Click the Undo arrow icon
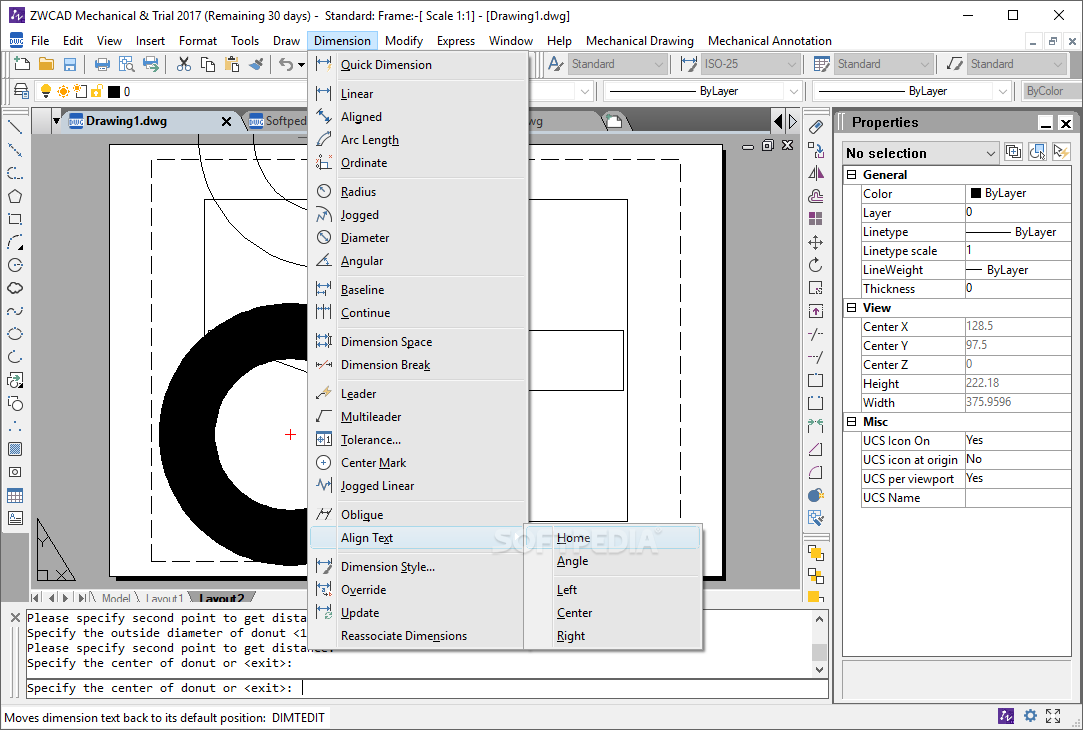Image resolution: width=1083 pixels, height=730 pixels. tap(286, 64)
